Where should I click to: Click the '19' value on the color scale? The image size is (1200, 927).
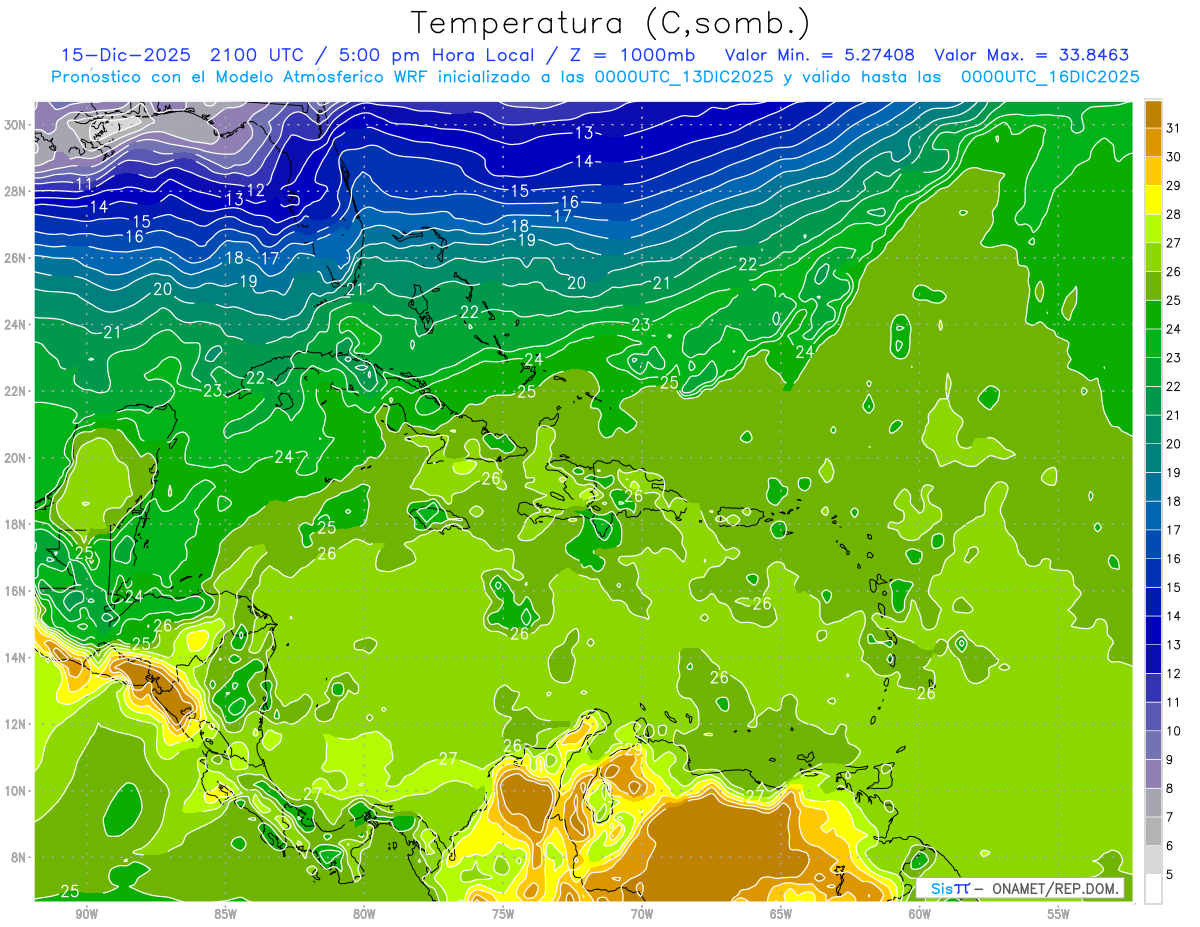(x=1173, y=473)
